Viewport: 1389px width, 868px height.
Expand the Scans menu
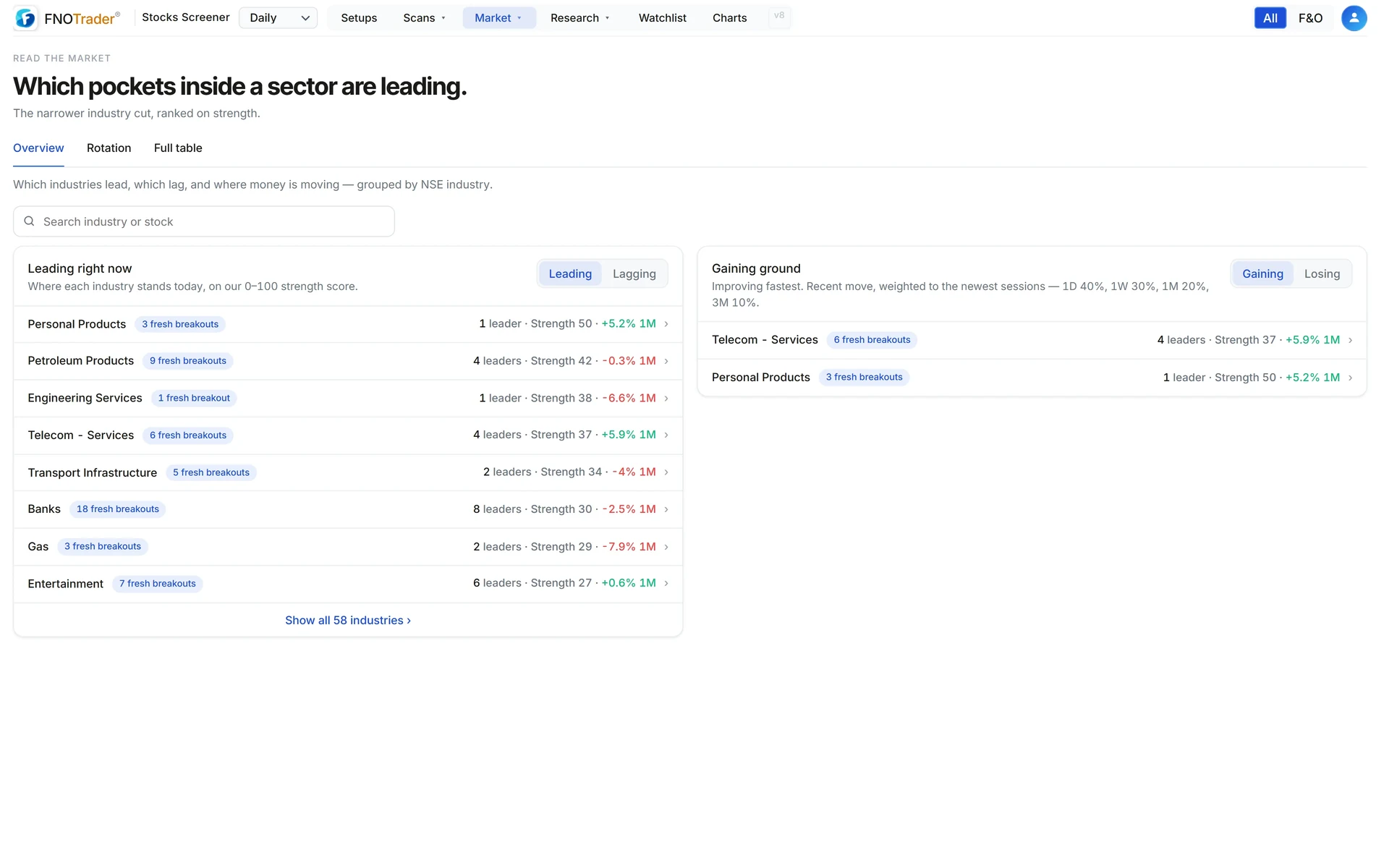click(x=425, y=18)
